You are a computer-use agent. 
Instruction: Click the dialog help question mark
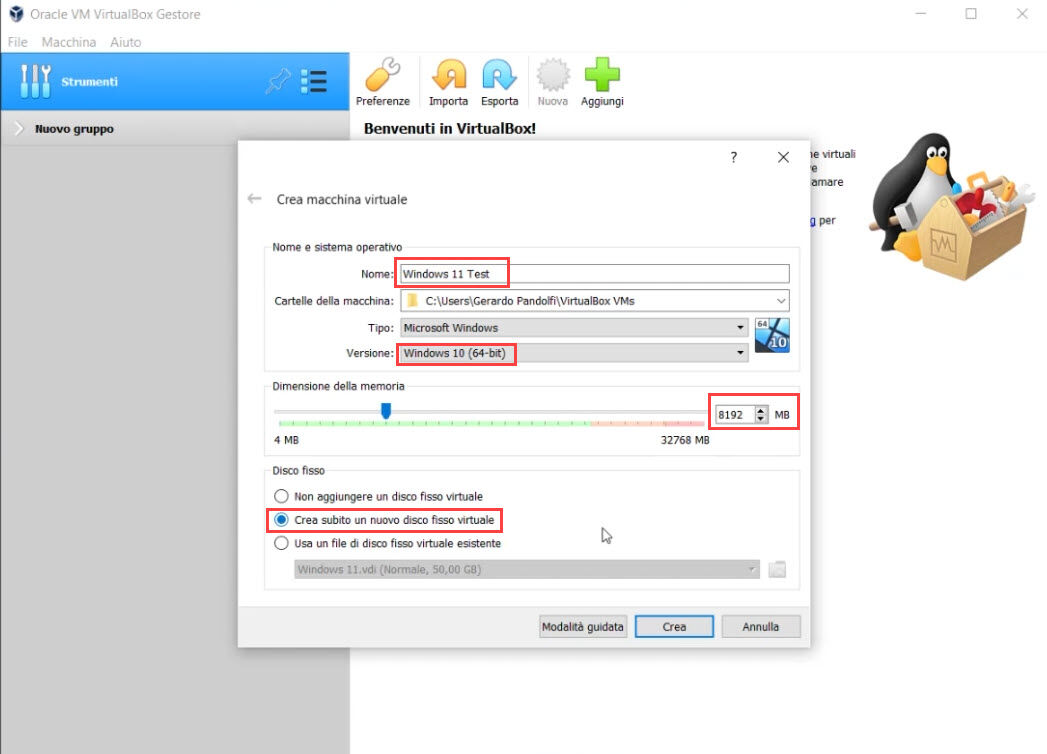pos(733,157)
